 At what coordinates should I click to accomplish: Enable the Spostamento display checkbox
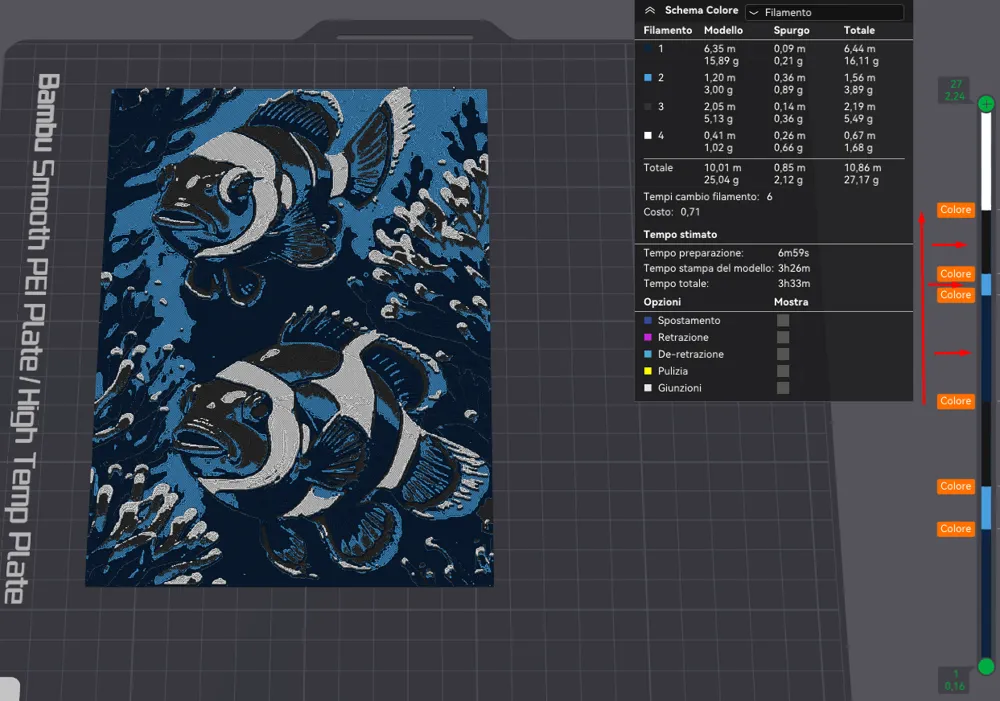783,320
